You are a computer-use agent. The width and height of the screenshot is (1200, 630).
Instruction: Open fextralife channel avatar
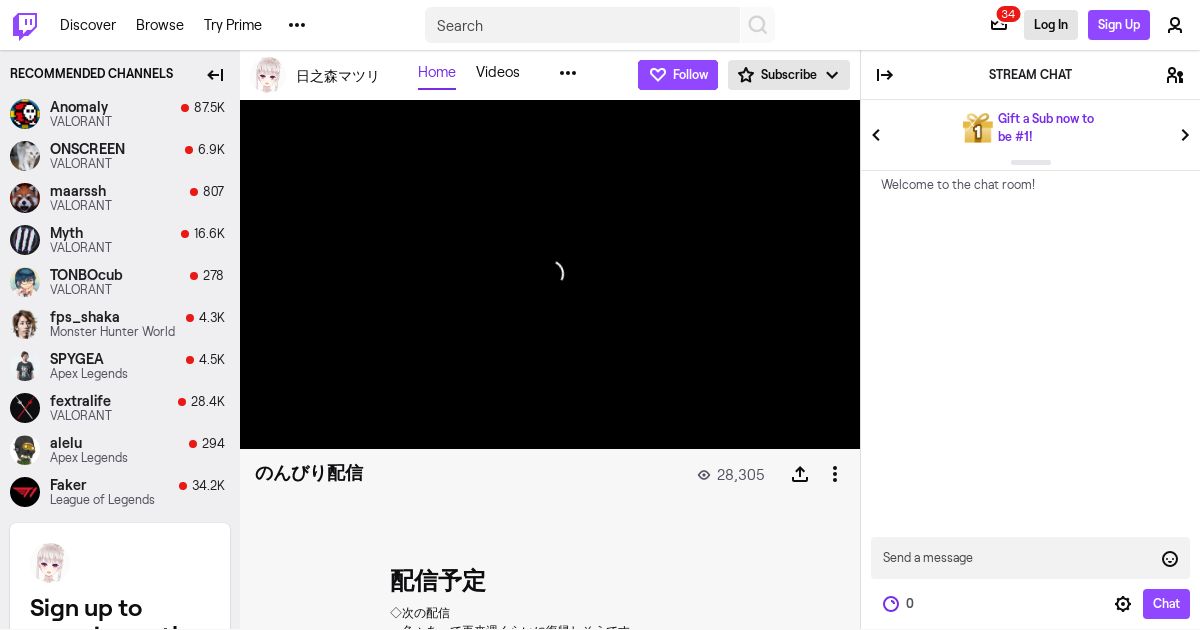click(25, 408)
